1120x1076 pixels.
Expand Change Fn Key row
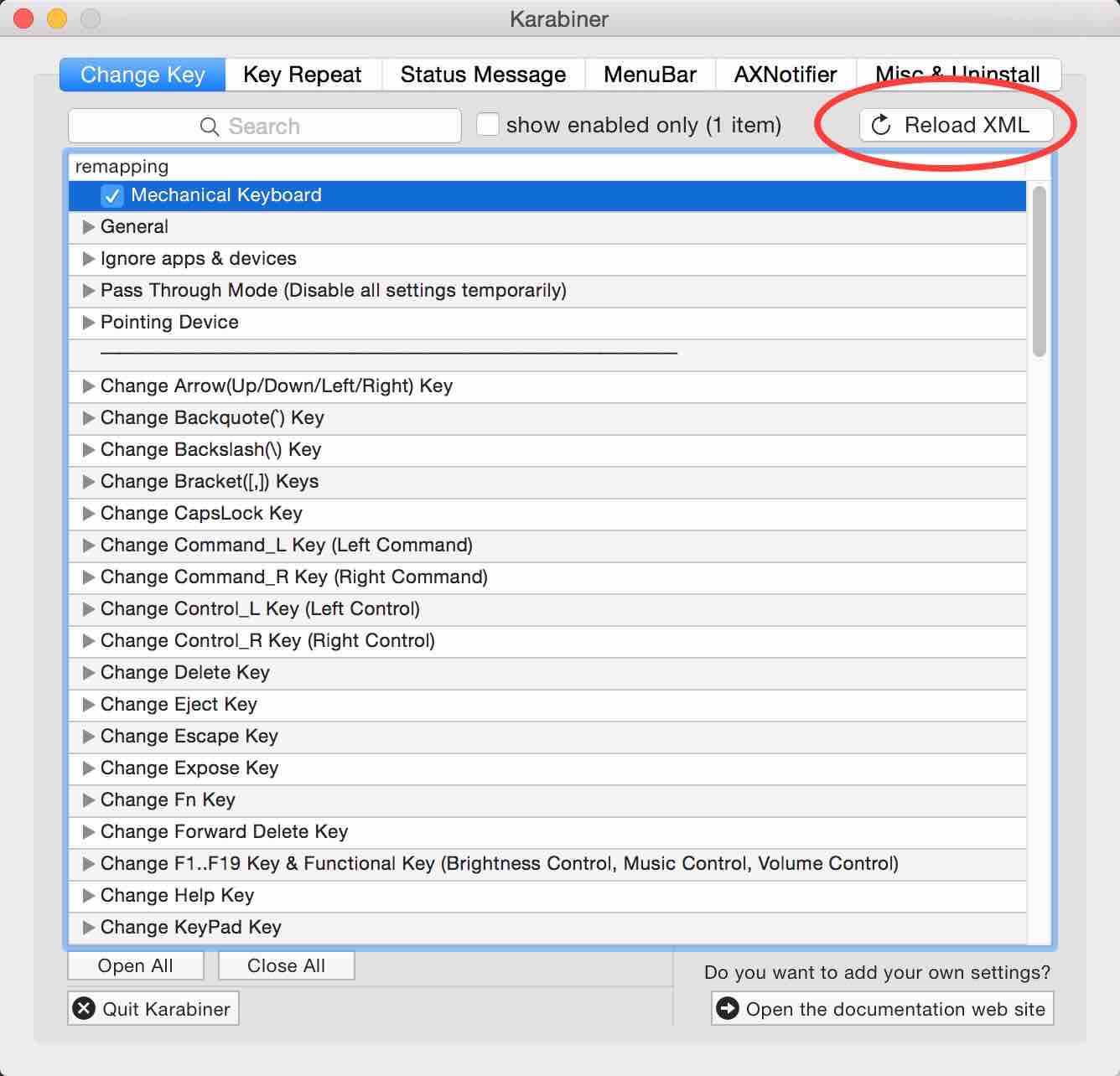(88, 800)
